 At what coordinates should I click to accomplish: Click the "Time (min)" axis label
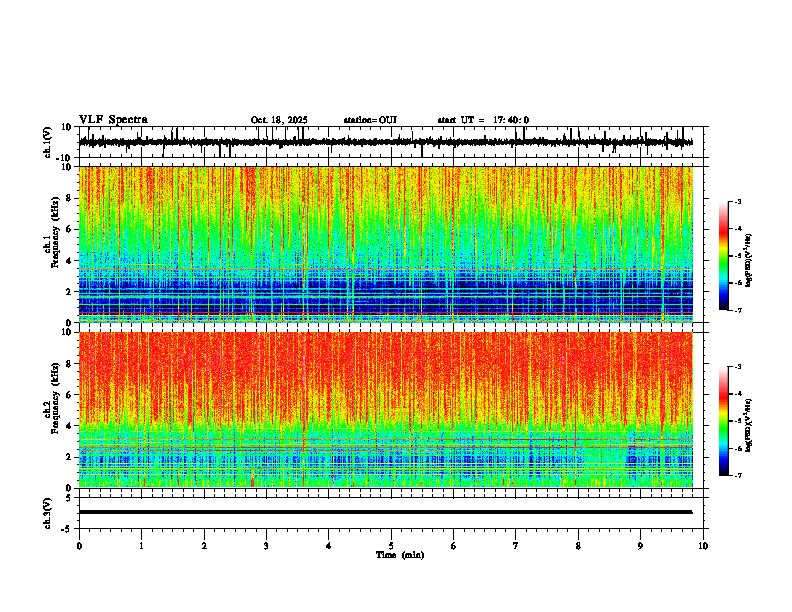coord(400,555)
